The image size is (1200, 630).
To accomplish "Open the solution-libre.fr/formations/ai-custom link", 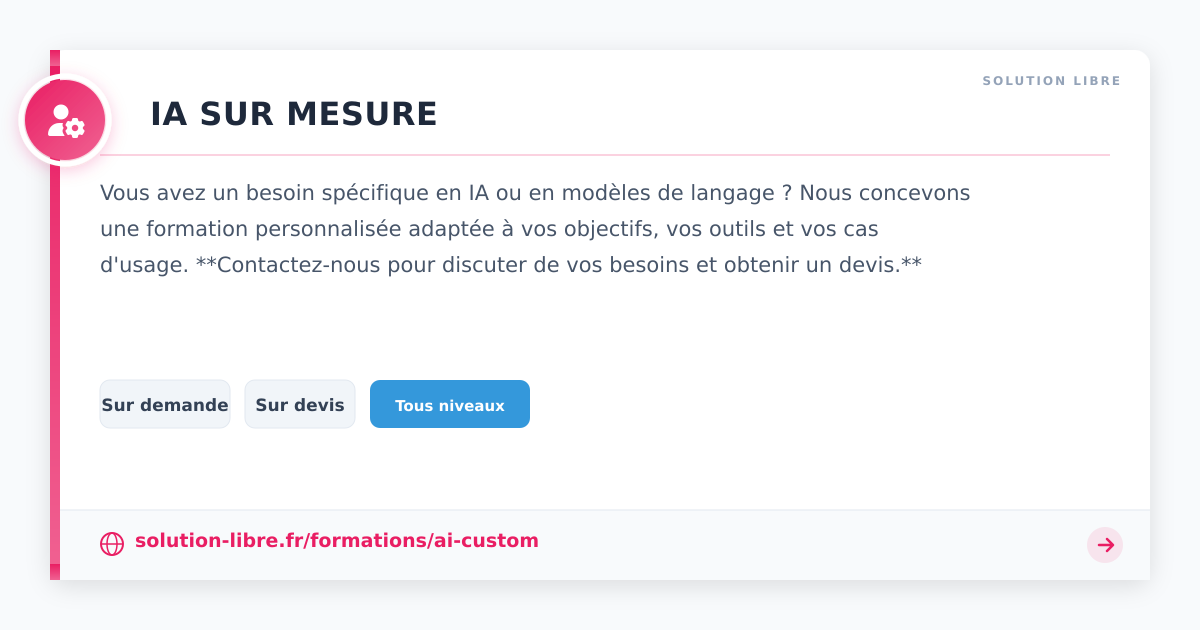I will pos(336,541).
